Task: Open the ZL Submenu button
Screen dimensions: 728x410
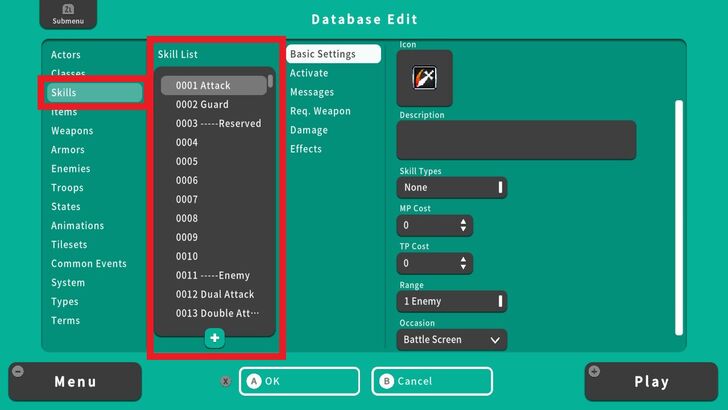Action: [62, 14]
